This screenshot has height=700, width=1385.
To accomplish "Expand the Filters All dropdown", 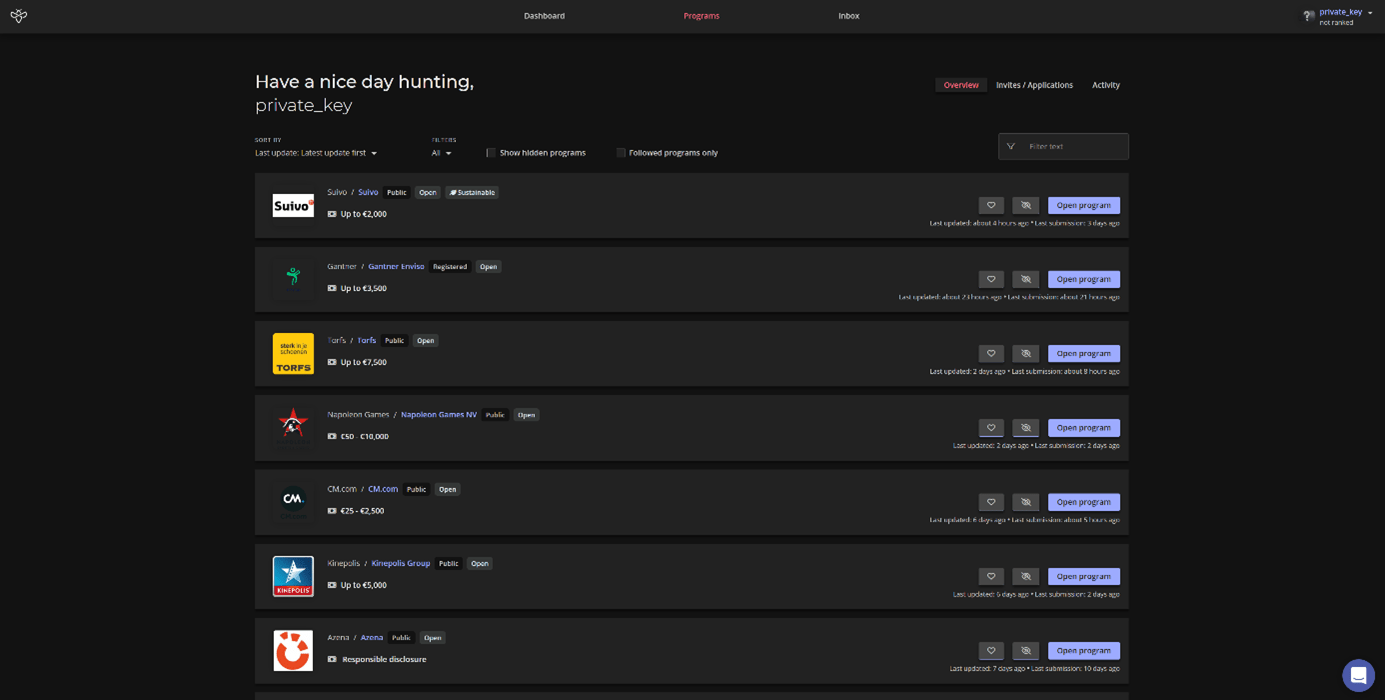I will pyautogui.click(x=441, y=153).
